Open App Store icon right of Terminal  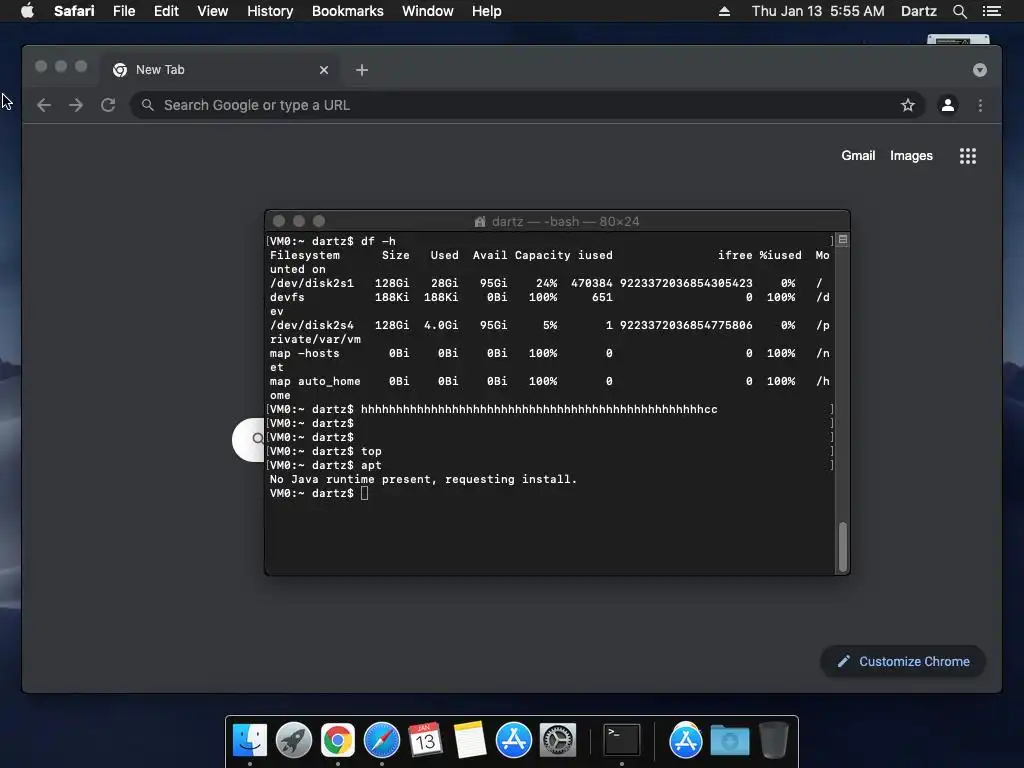(685, 740)
